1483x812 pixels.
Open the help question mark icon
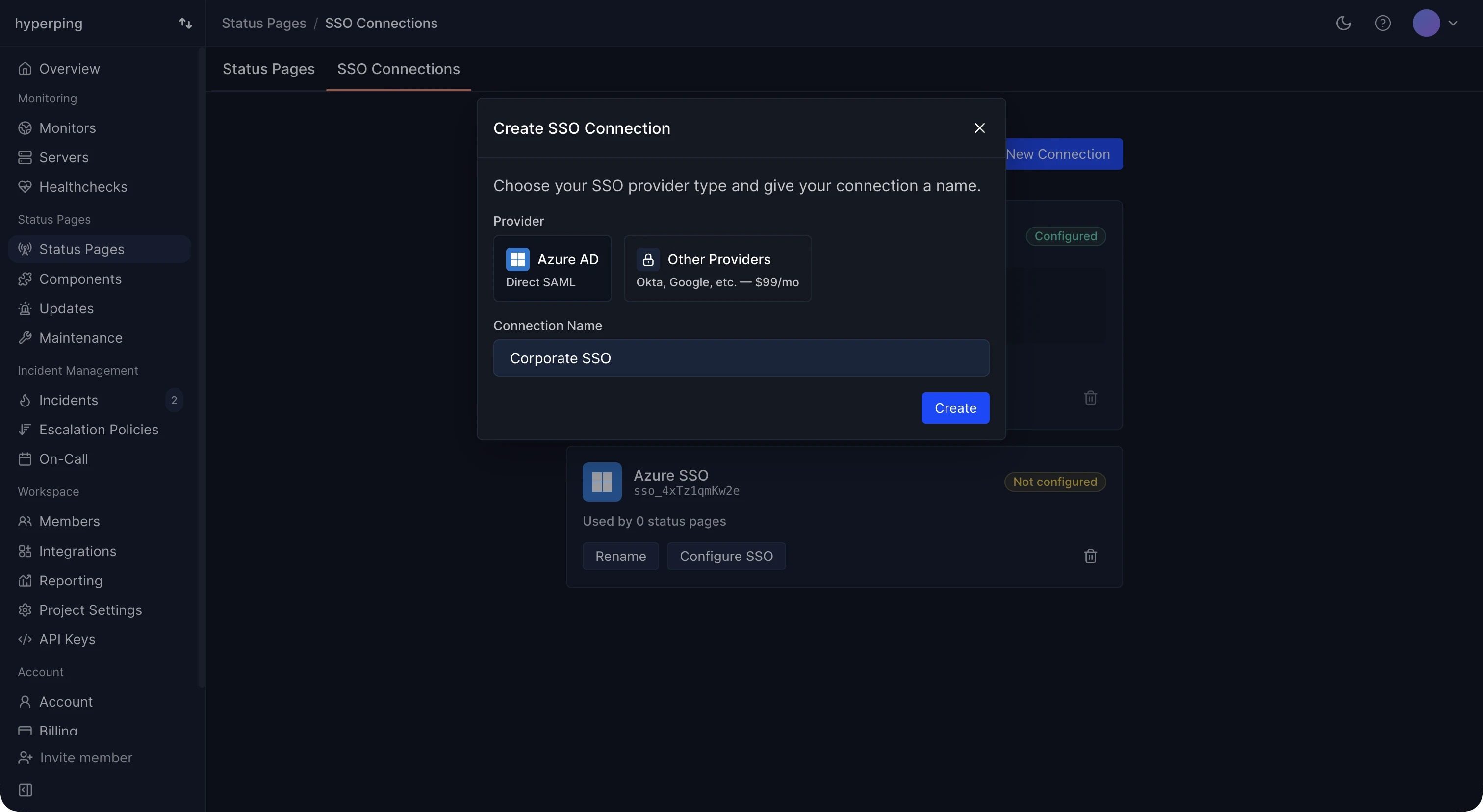tap(1383, 23)
